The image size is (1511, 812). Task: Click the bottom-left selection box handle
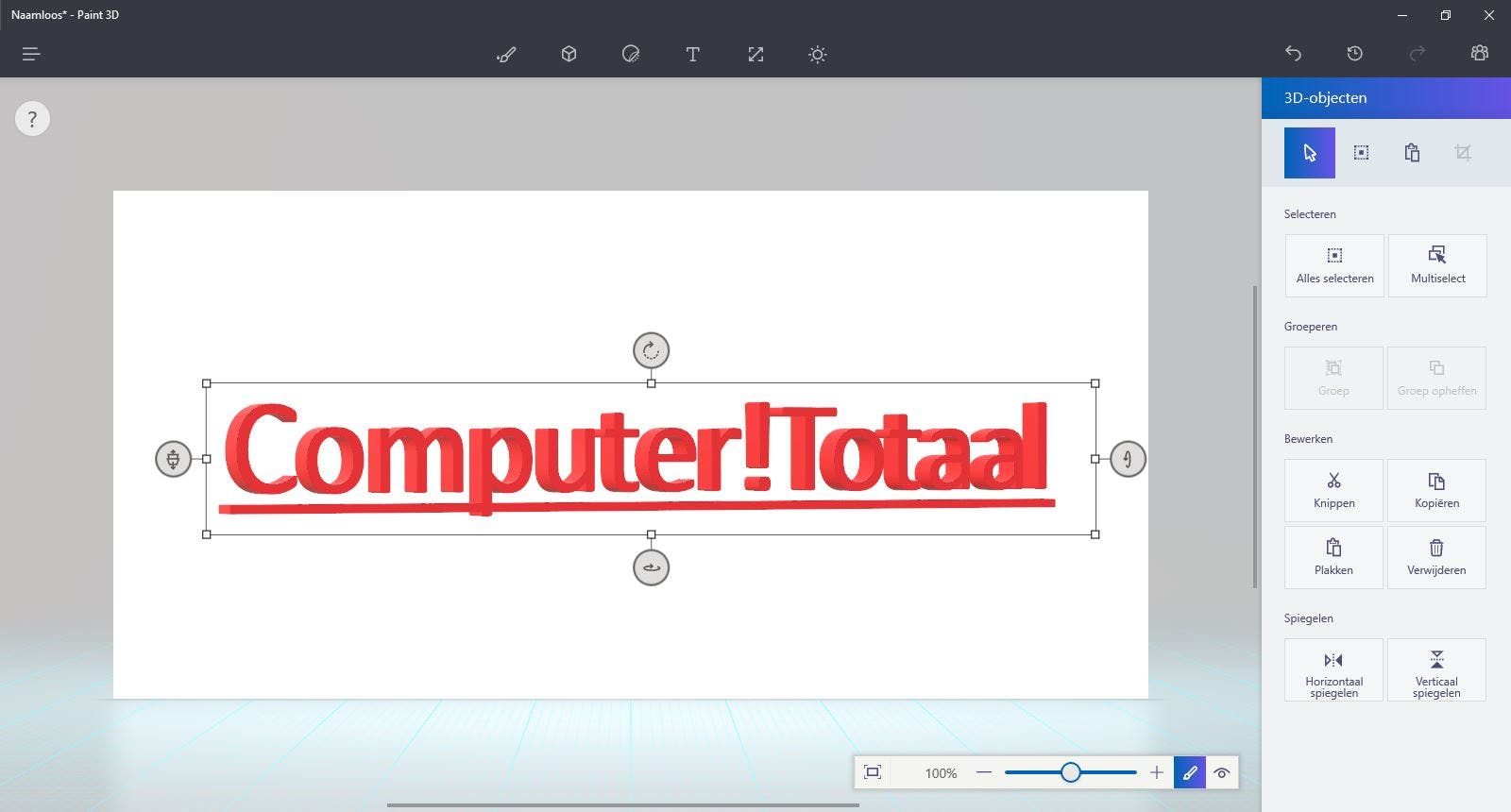[207, 534]
